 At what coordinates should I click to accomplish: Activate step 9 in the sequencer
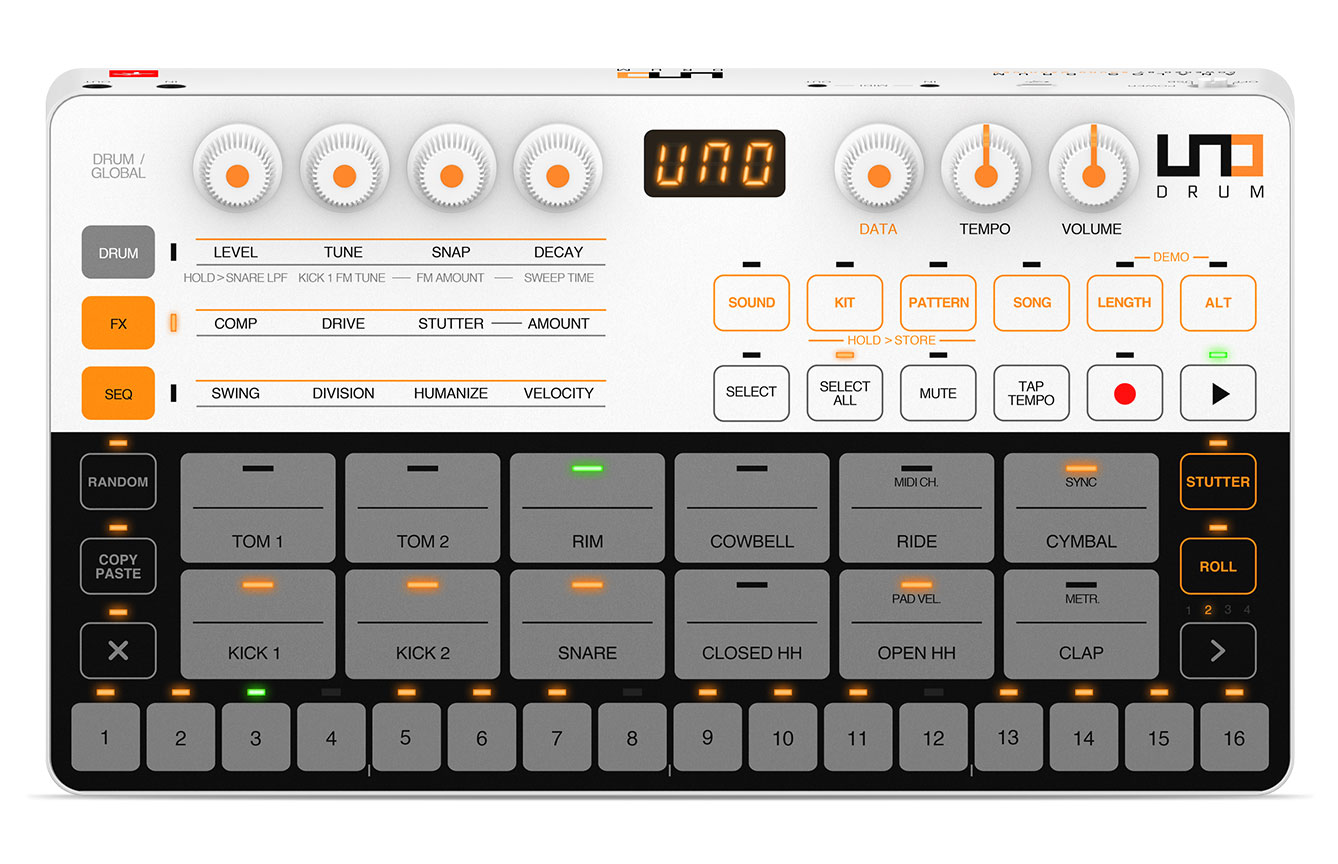707,738
